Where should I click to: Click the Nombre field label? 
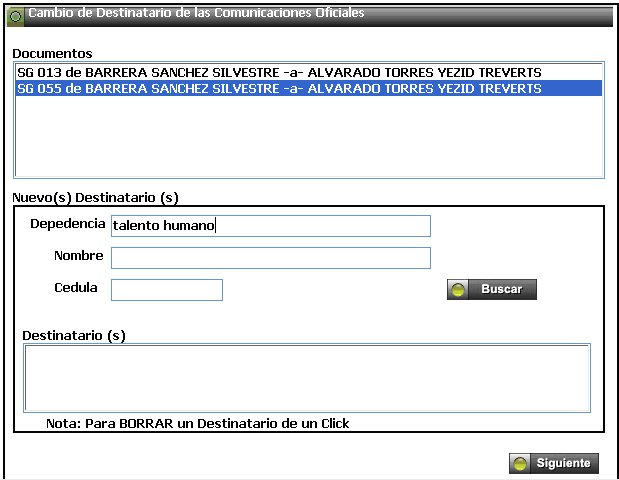[x=79, y=256]
